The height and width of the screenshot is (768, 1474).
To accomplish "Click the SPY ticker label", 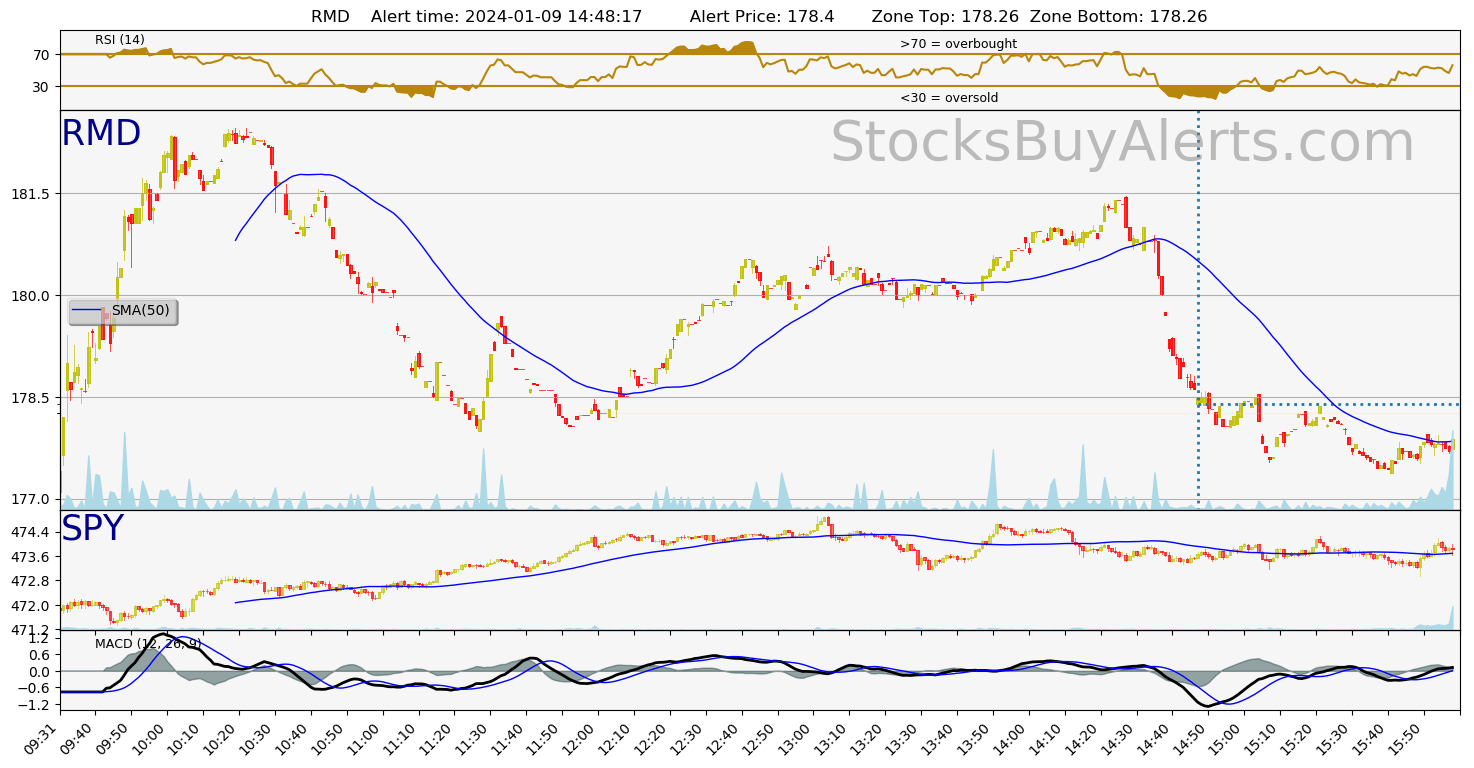I will pyautogui.click(x=92, y=529).
